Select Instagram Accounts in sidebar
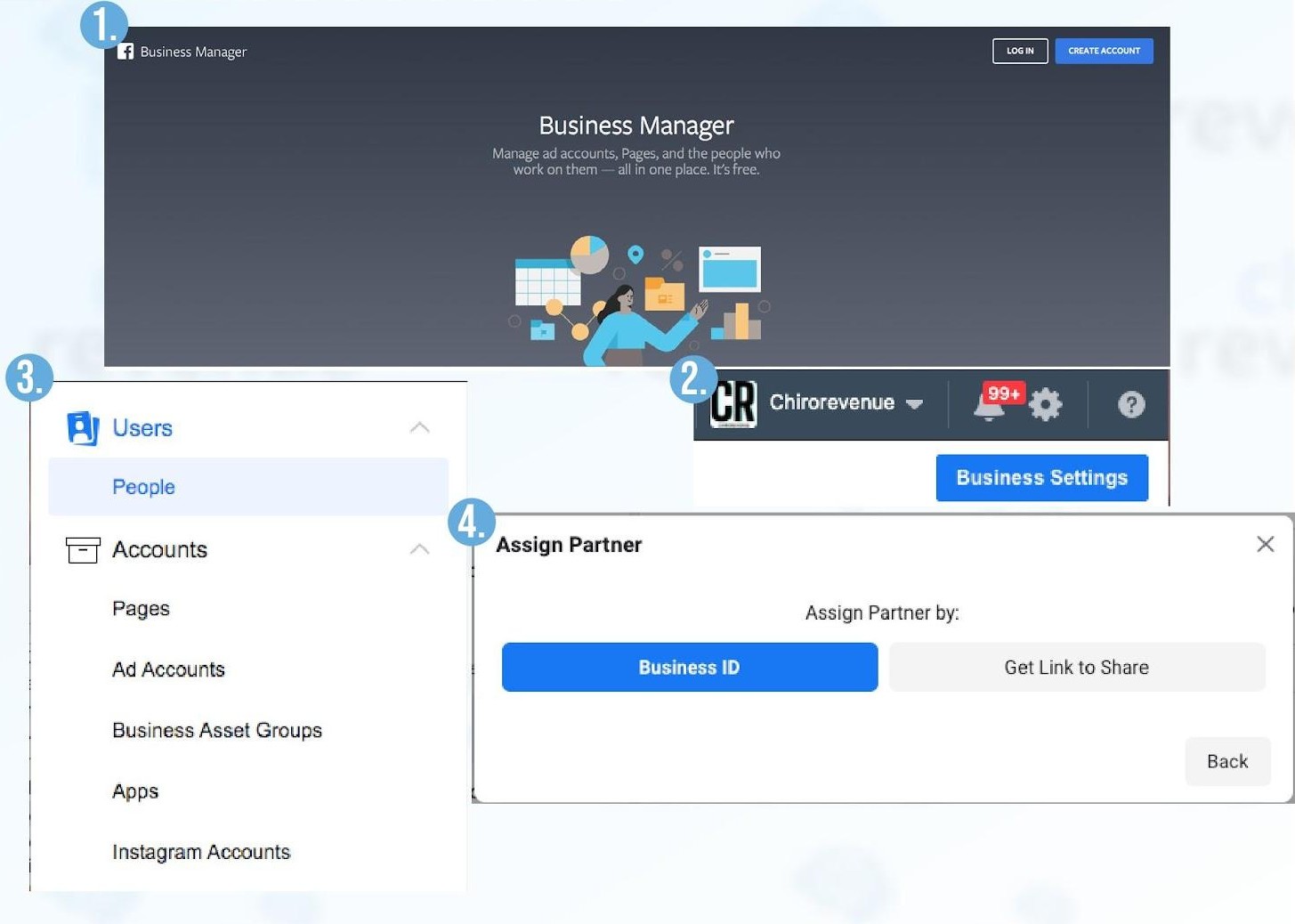Image resolution: width=1295 pixels, height=924 pixels. click(x=201, y=852)
